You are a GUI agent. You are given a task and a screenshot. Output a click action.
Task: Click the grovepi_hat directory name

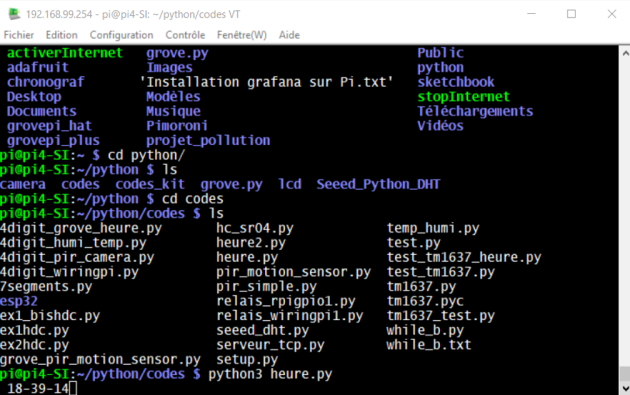click(49, 126)
